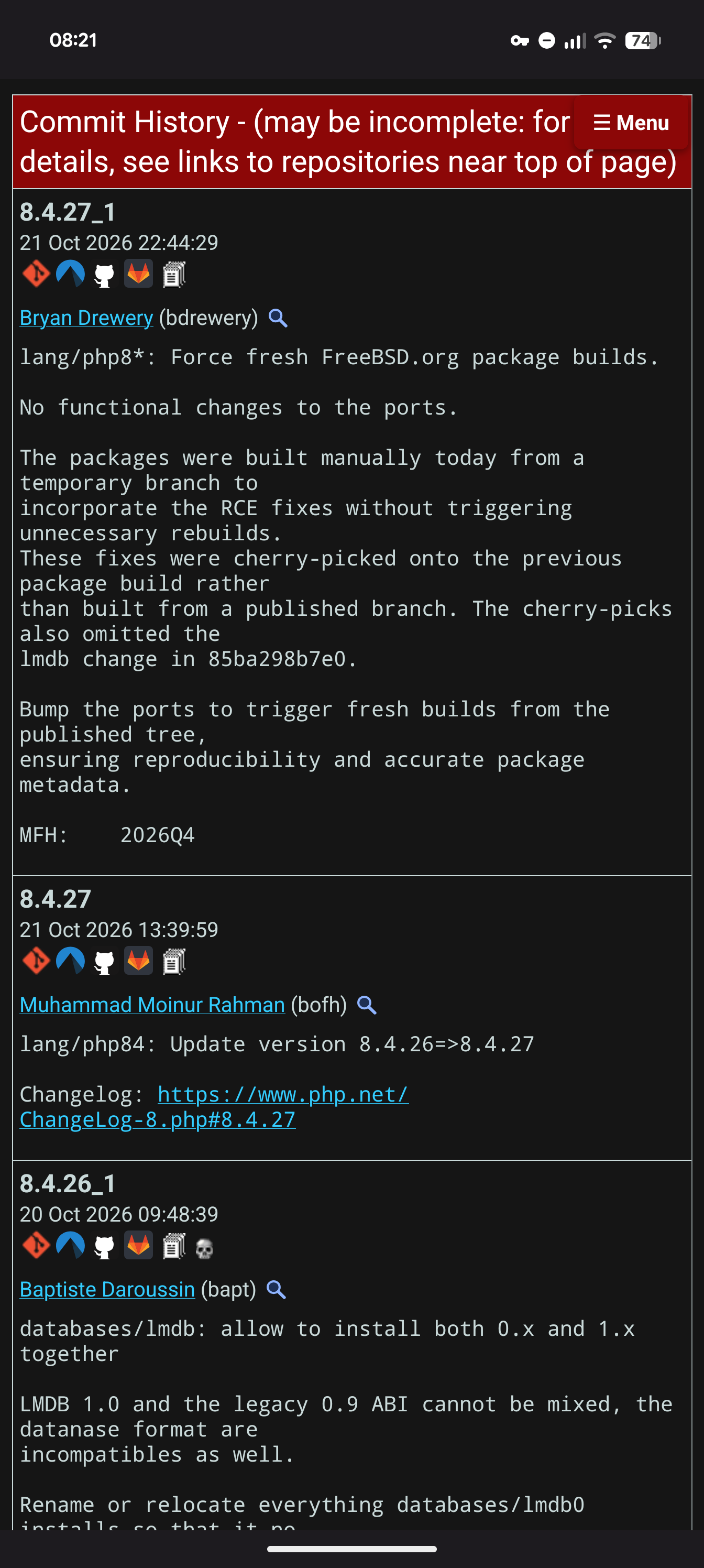
Task: Open Codeberg icon for commit 8.4.27_1
Action: (x=70, y=274)
